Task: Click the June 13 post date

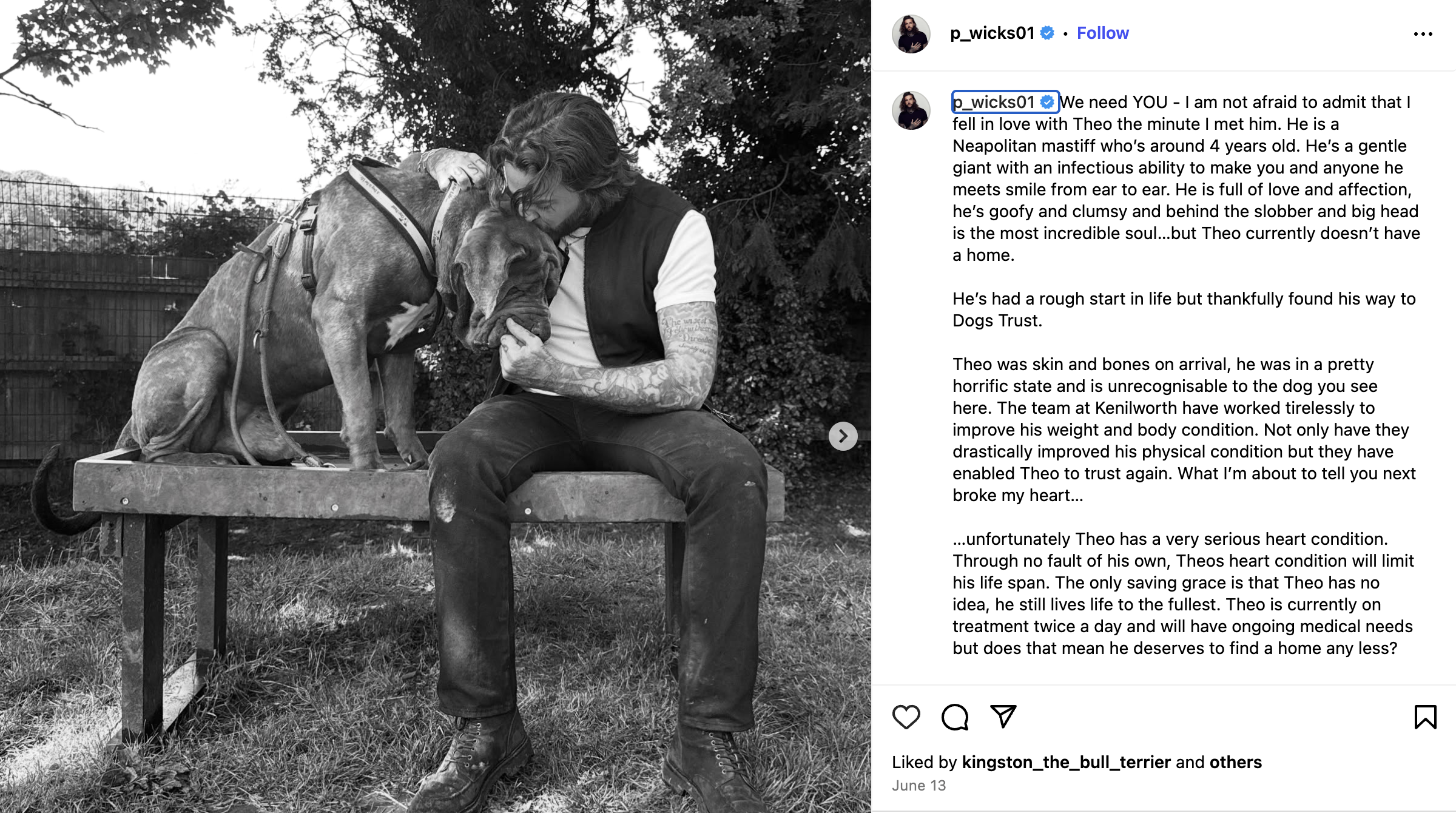Action: pos(918,786)
